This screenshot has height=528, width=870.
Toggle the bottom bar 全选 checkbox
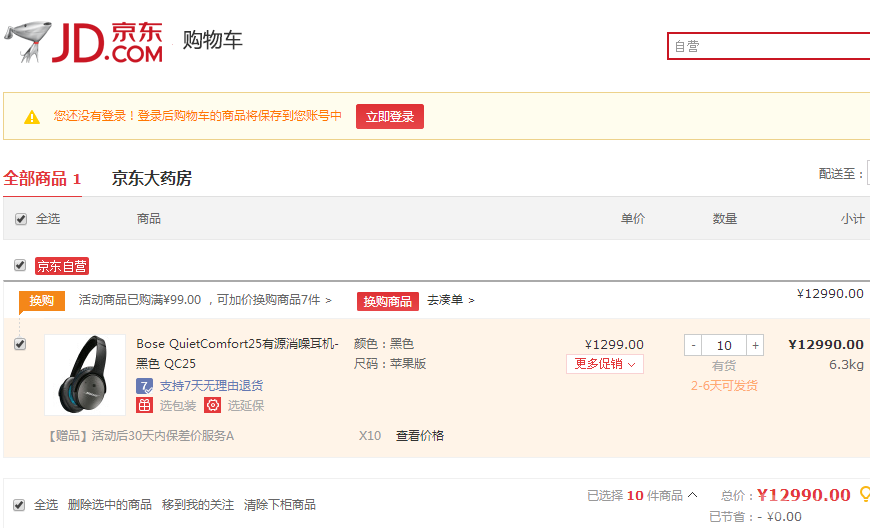[x=19, y=505]
